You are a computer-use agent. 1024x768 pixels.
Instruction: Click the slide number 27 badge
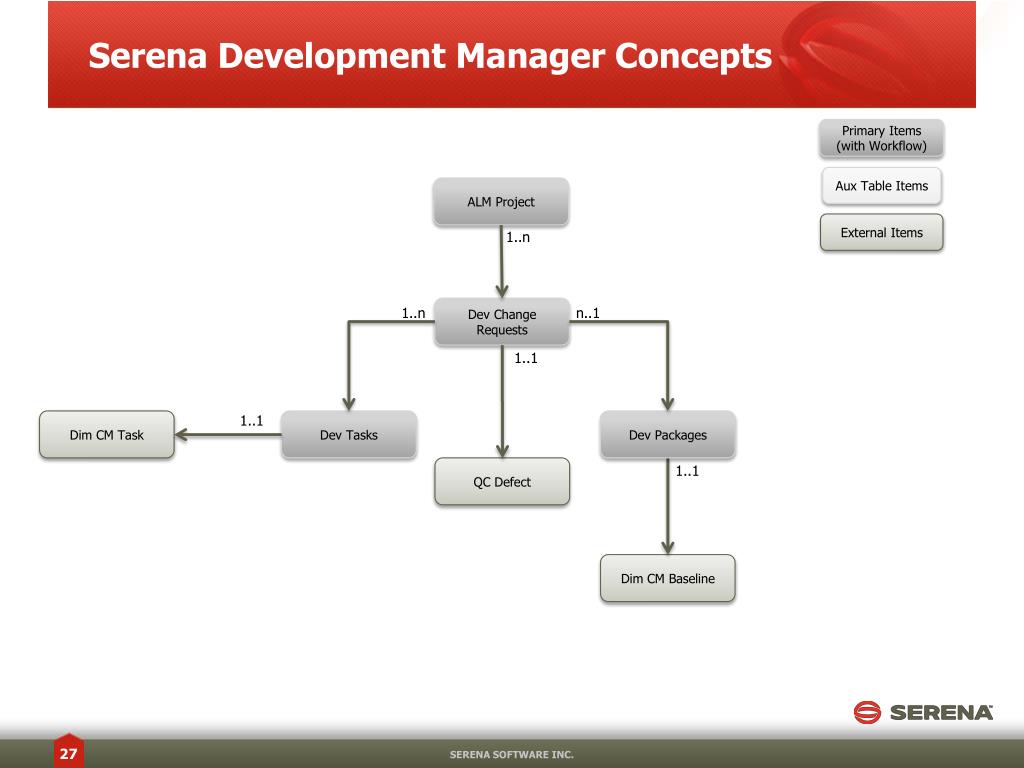point(69,752)
